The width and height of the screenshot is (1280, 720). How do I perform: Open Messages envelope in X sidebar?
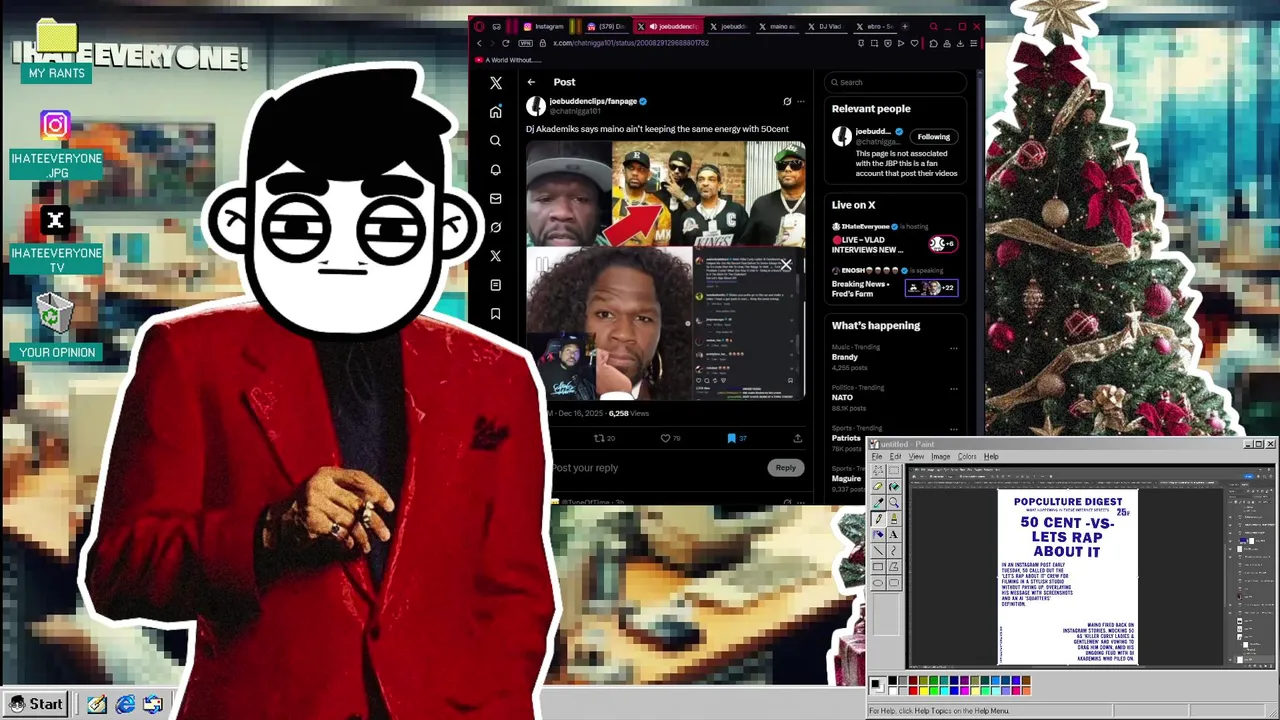[495, 199]
